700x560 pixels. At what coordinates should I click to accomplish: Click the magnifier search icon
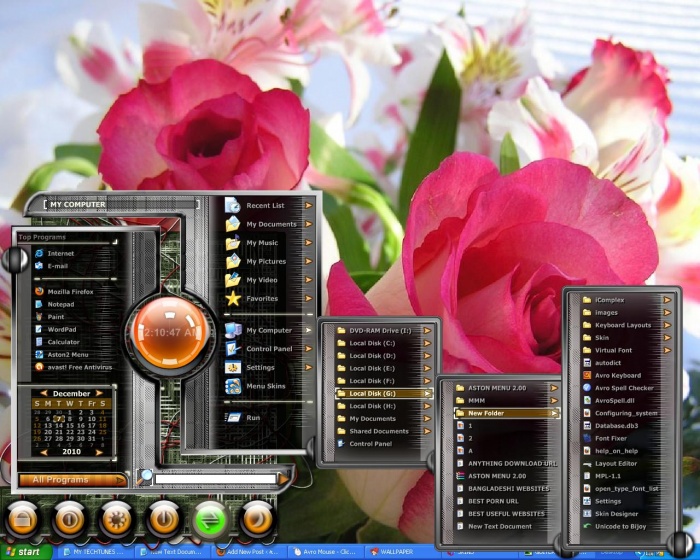[x=145, y=477]
